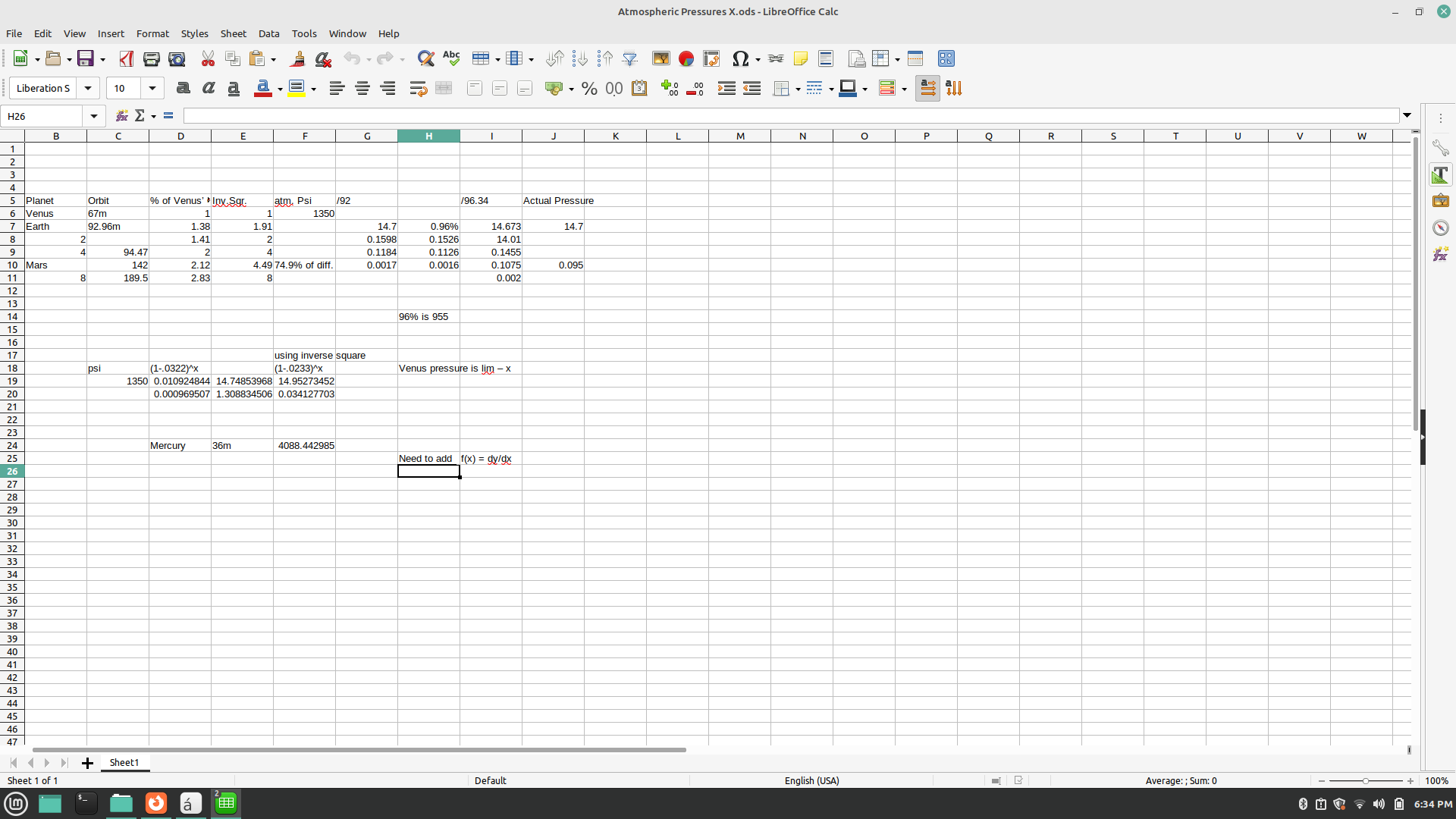Click the zoom in plus button
The height and width of the screenshot is (819, 1456).
[1410, 781]
